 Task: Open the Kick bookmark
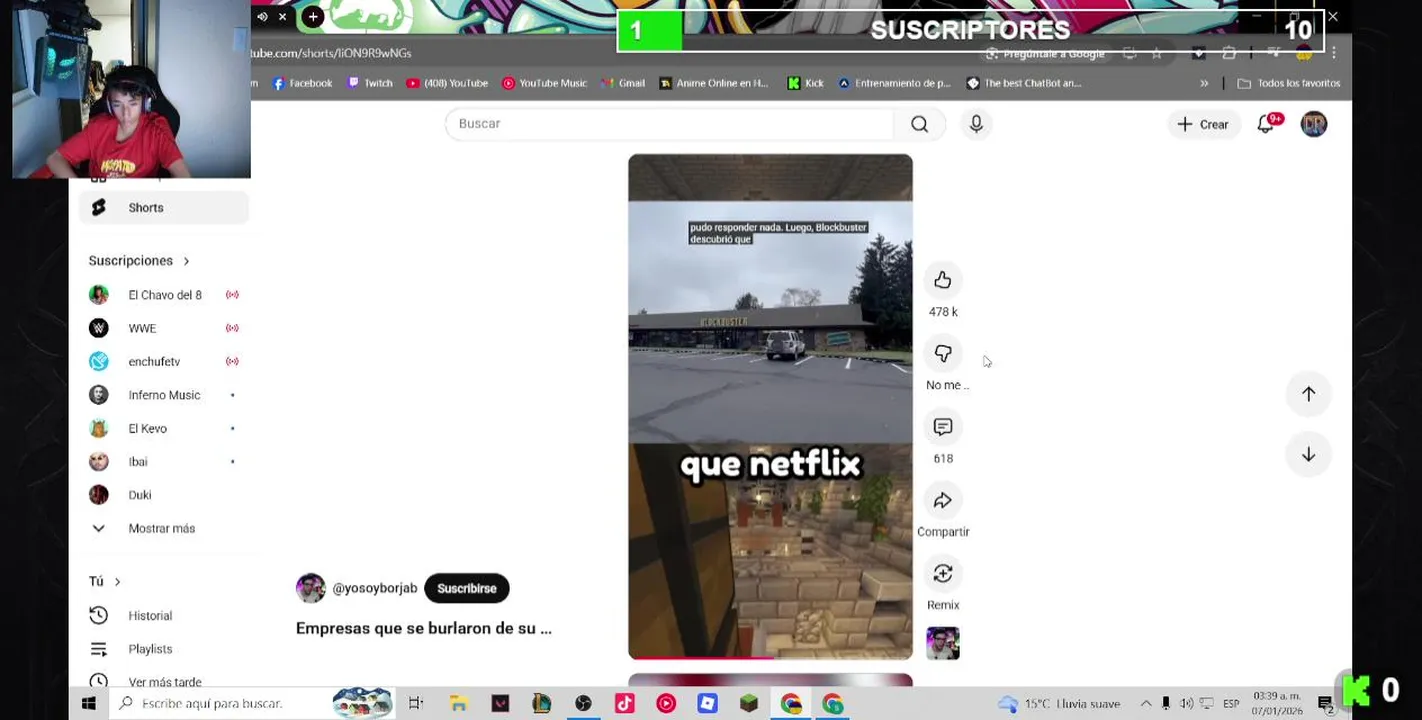(806, 83)
